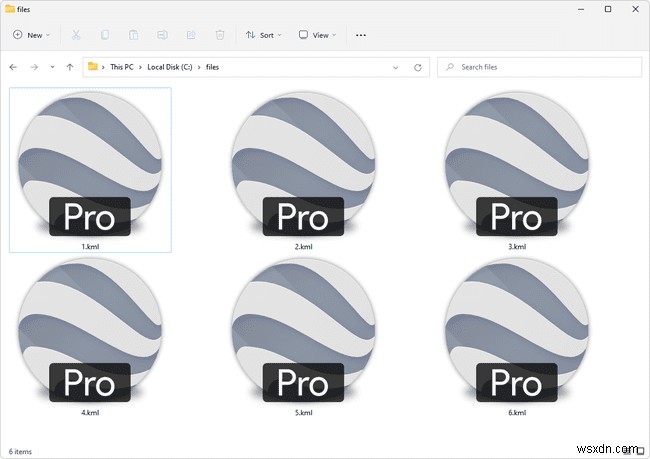Open the New item menu
Image resolution: width=650 pixels, height=459 pixels.
[32, 35]
